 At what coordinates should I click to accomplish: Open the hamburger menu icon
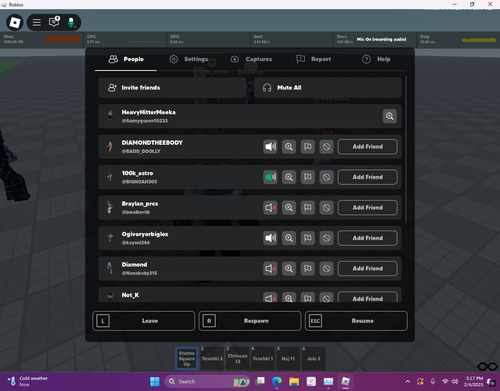(x=37, y=23)
